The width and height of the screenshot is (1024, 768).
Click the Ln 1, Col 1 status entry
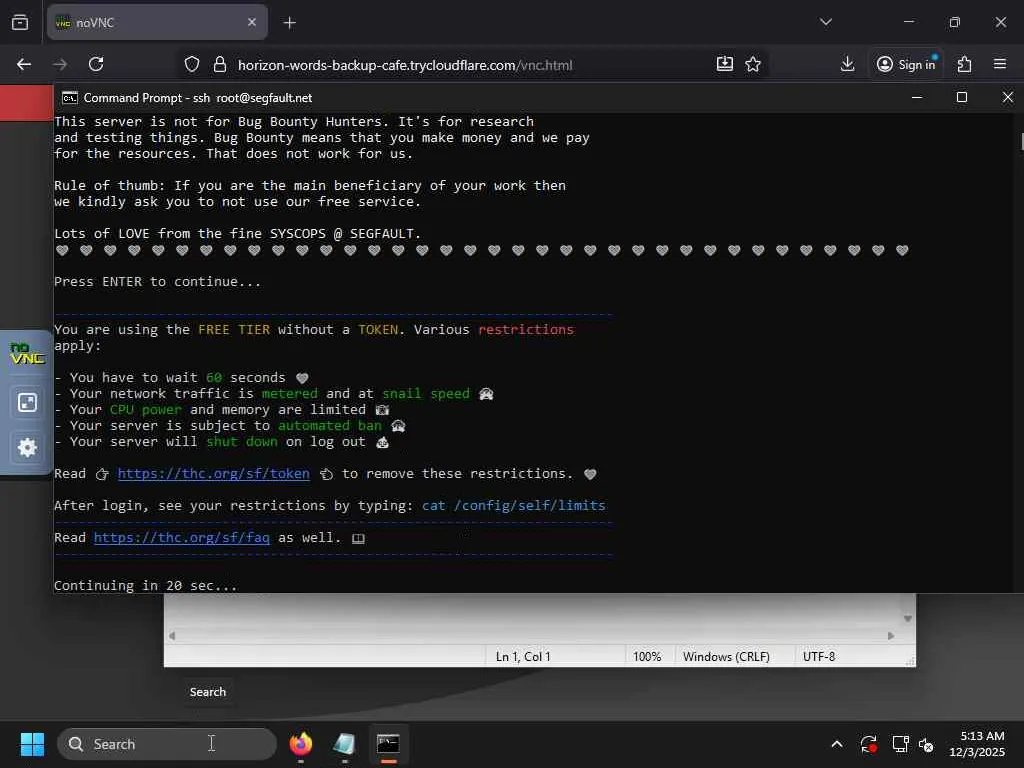point(522,656)
